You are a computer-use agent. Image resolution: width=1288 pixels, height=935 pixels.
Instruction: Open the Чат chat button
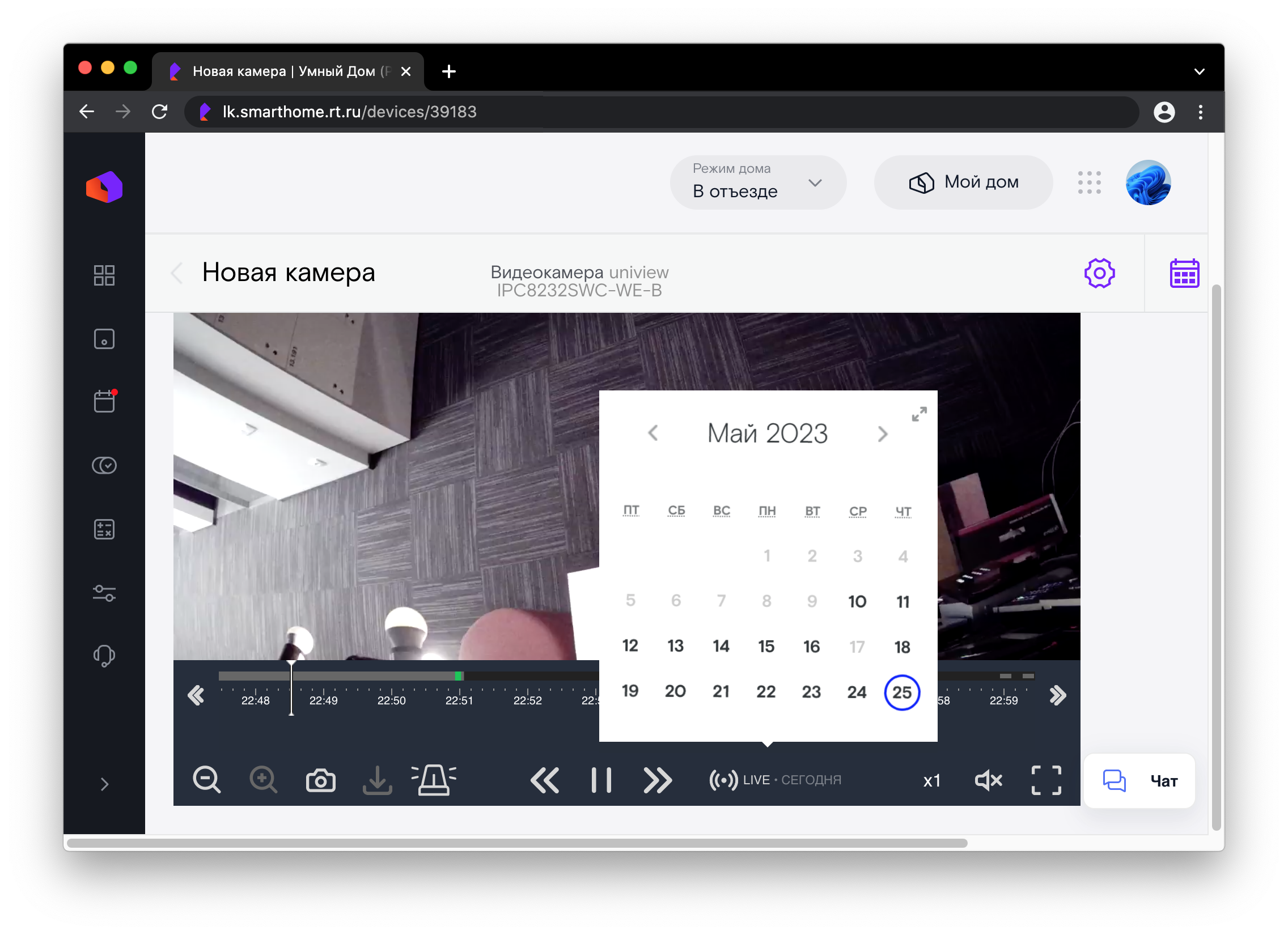click(x=1139, y=781)
